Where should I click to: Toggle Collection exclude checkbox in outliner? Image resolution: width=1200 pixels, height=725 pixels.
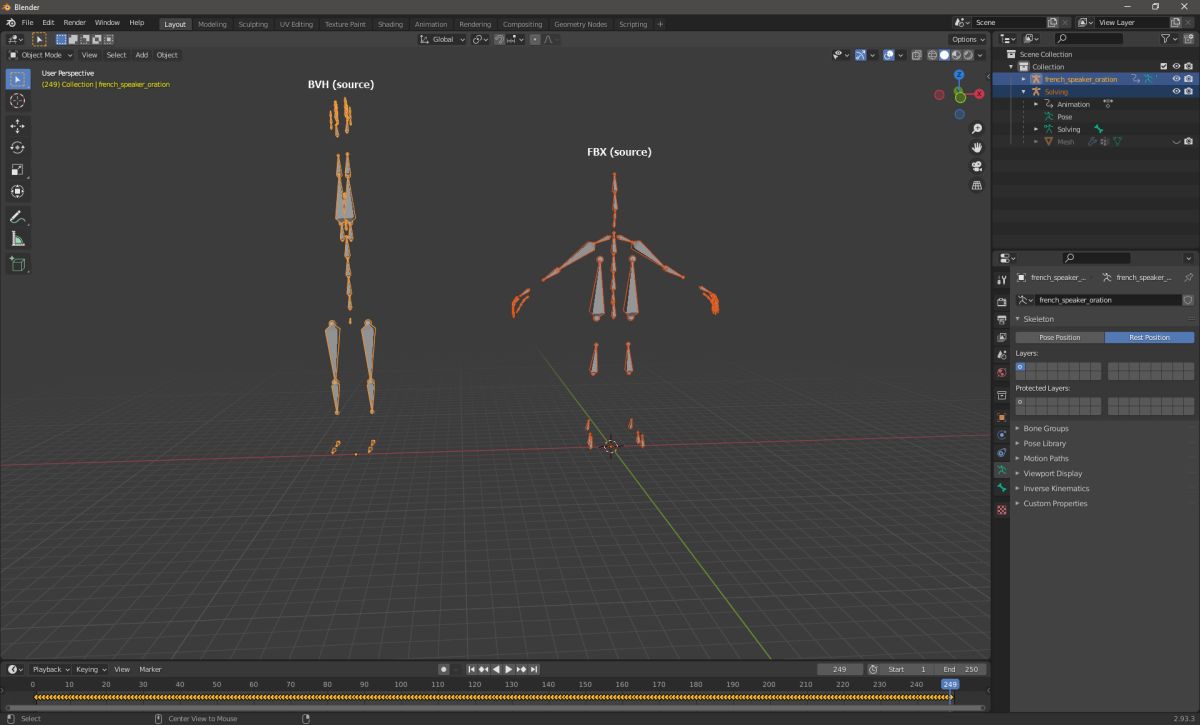point(1164,67)
